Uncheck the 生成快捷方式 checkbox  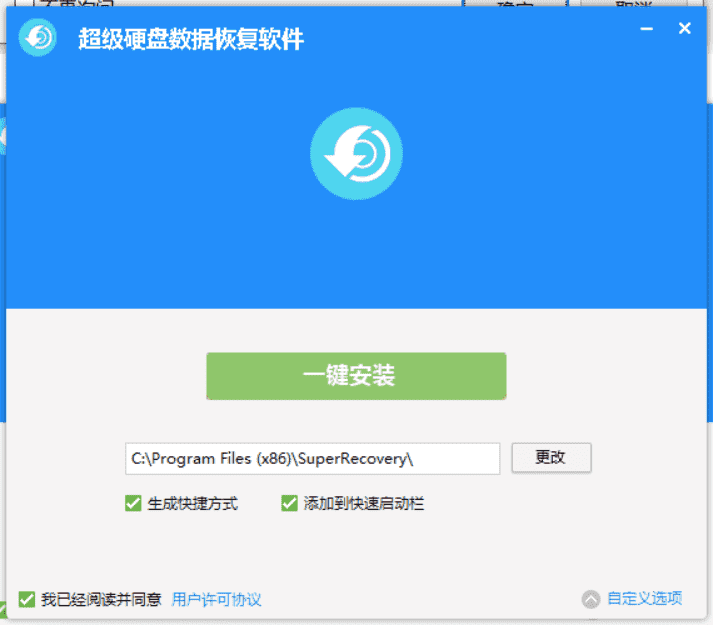click(133, 504)
